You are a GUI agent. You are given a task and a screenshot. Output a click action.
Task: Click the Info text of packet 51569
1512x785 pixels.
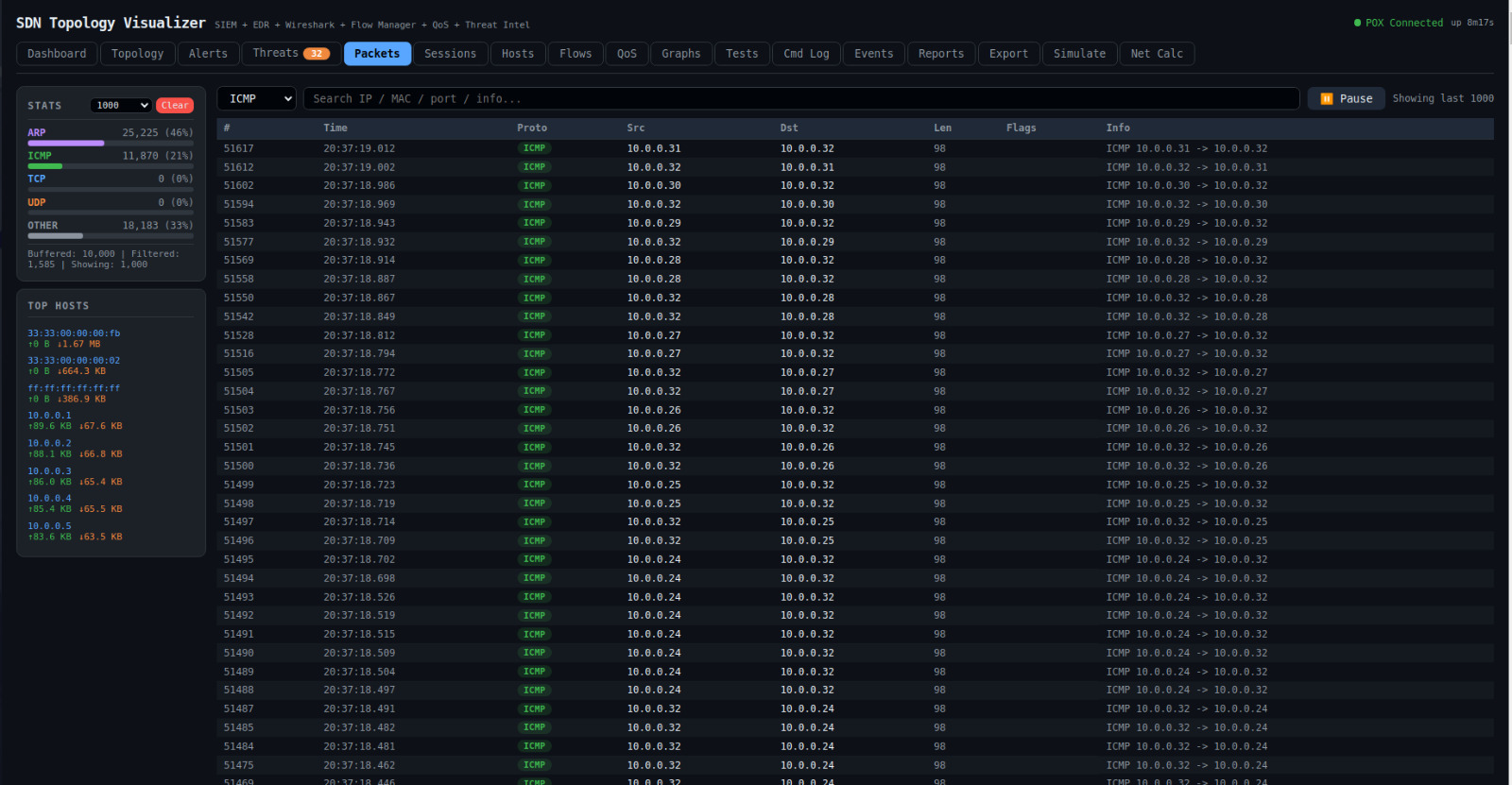click(x=1187, y=260)
